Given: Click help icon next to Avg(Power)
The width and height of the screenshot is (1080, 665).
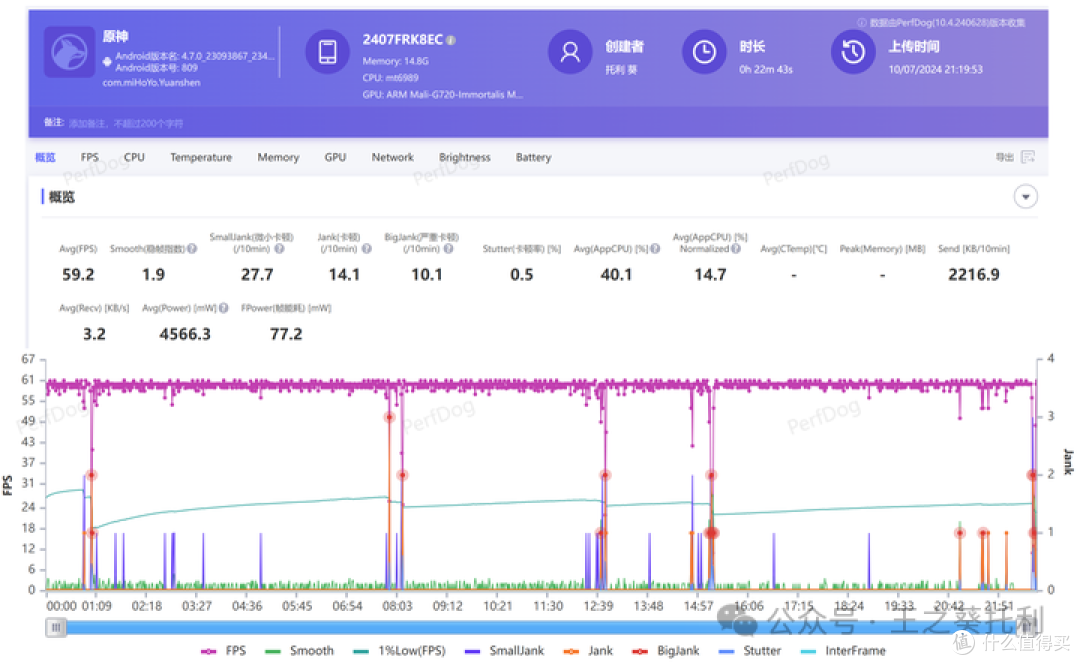Looking at the screenshot, I should tap(224, 308).
